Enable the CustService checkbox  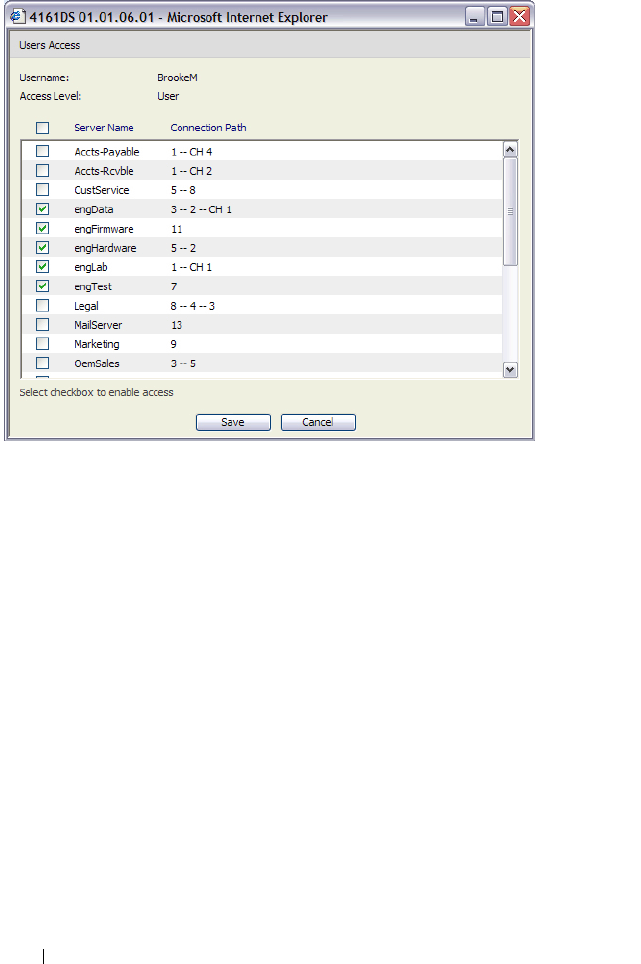click(42, 189)
